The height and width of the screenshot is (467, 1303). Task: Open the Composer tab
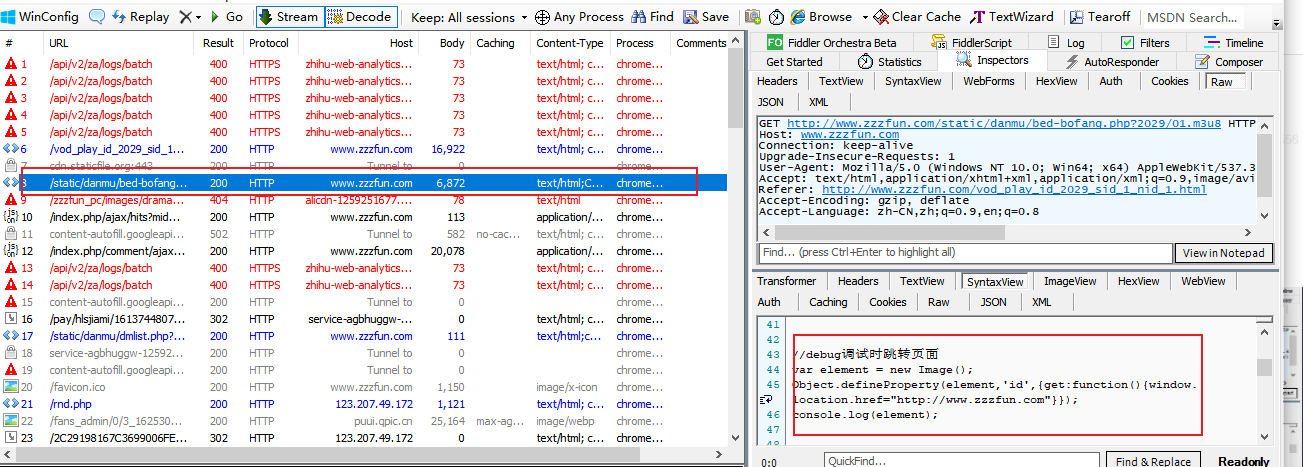click(1228, 61)
